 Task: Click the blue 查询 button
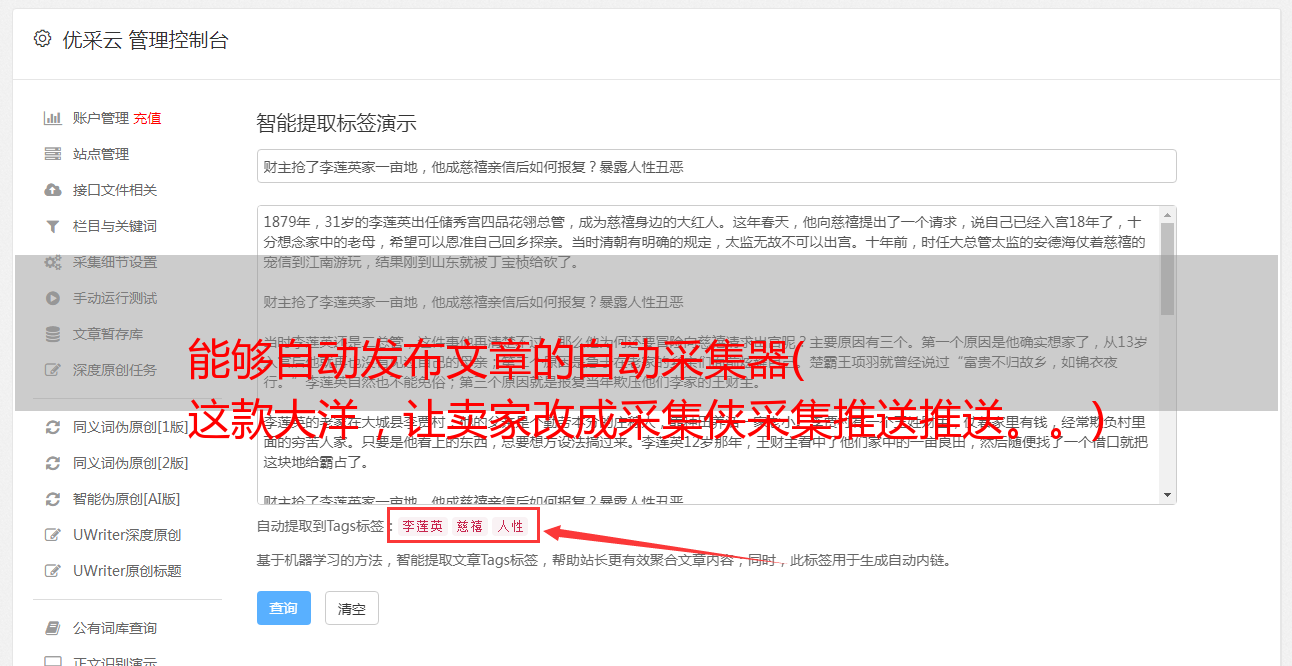point(284,608)
